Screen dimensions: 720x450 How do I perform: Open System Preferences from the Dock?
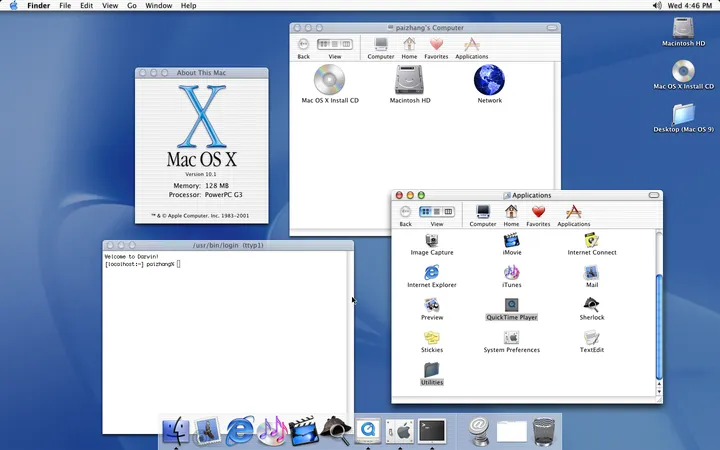click(399, 431)
